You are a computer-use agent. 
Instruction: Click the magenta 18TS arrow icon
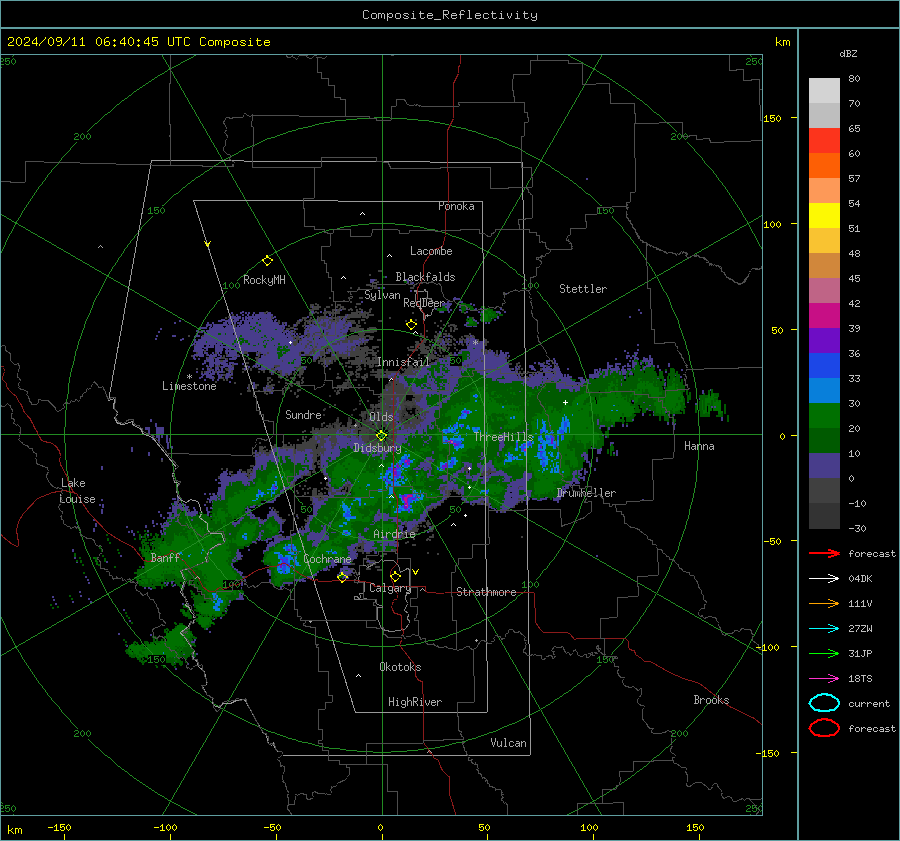pos(824,678)
